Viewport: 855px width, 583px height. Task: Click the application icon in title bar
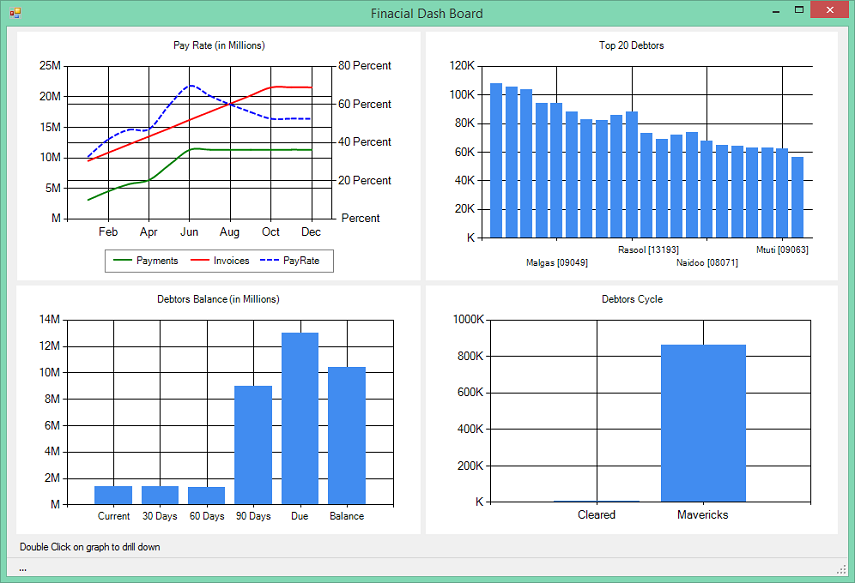click(15, 13)
